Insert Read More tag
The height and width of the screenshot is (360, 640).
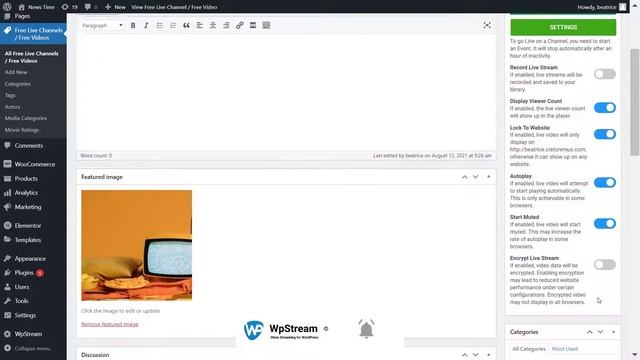pos(253,25)
